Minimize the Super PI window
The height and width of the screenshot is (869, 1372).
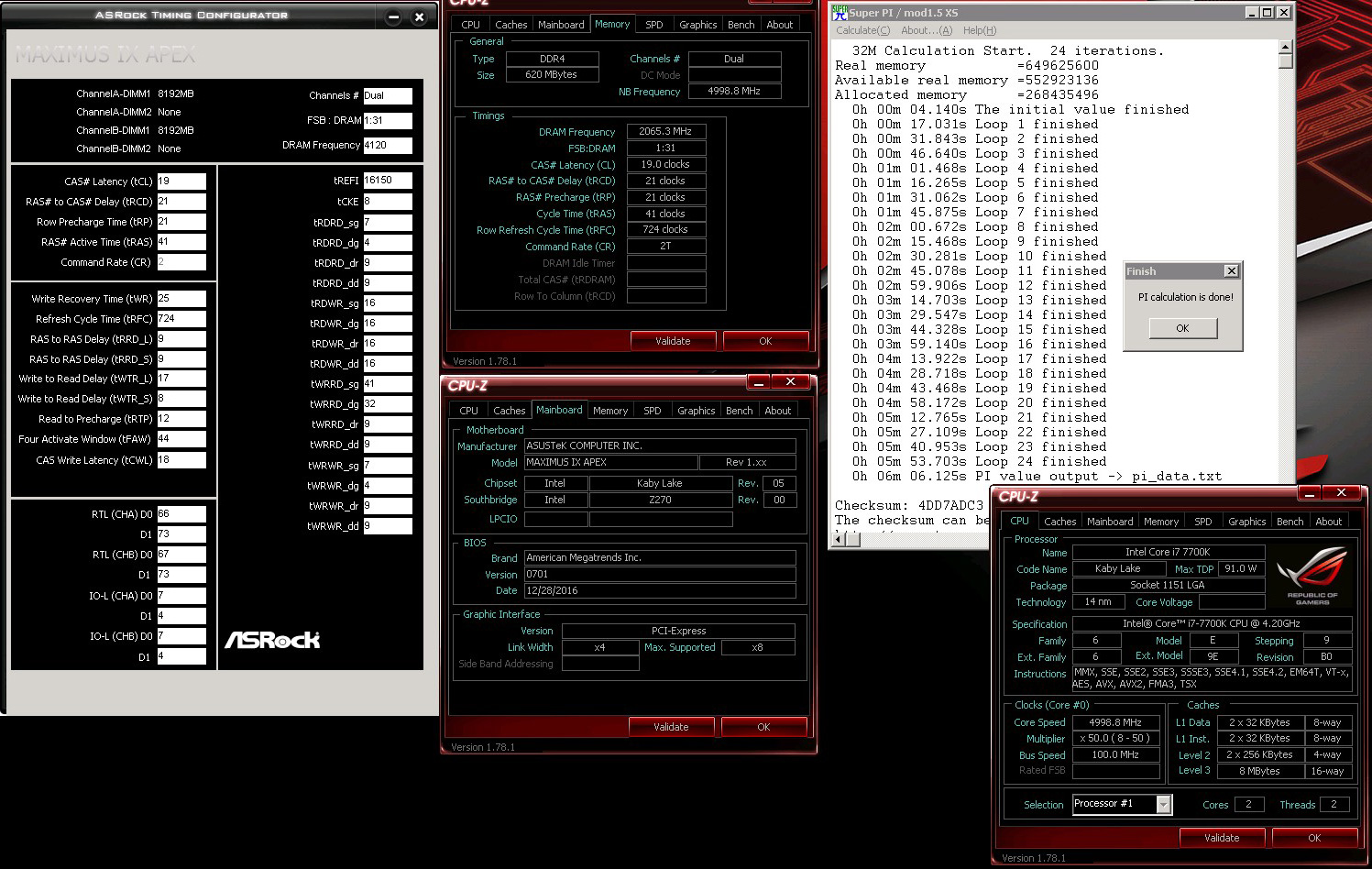tap(1252, 13)
